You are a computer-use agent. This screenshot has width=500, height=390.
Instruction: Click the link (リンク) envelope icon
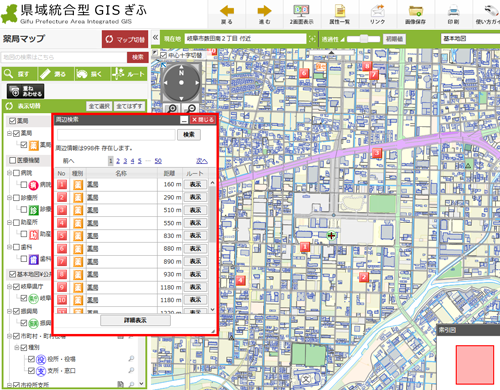(377, 14)
